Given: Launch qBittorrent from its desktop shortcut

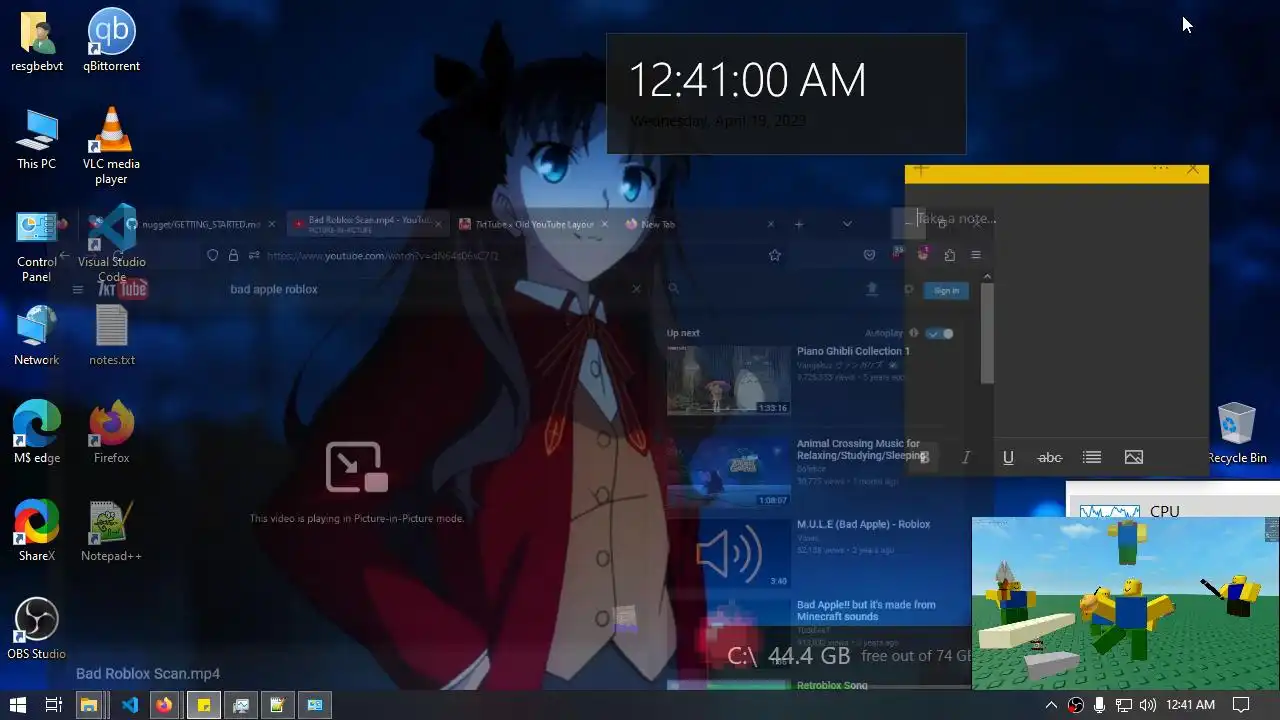Looking at the screenshot, I should click(x=111, y=42).
